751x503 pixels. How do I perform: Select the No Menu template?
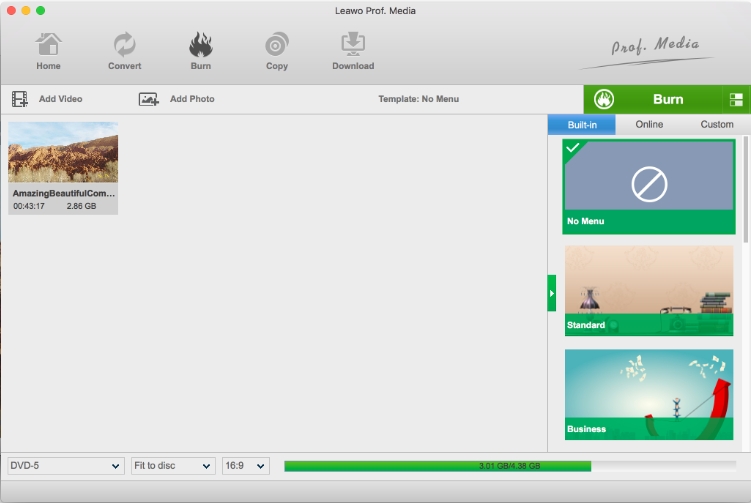tap(649, 186)
